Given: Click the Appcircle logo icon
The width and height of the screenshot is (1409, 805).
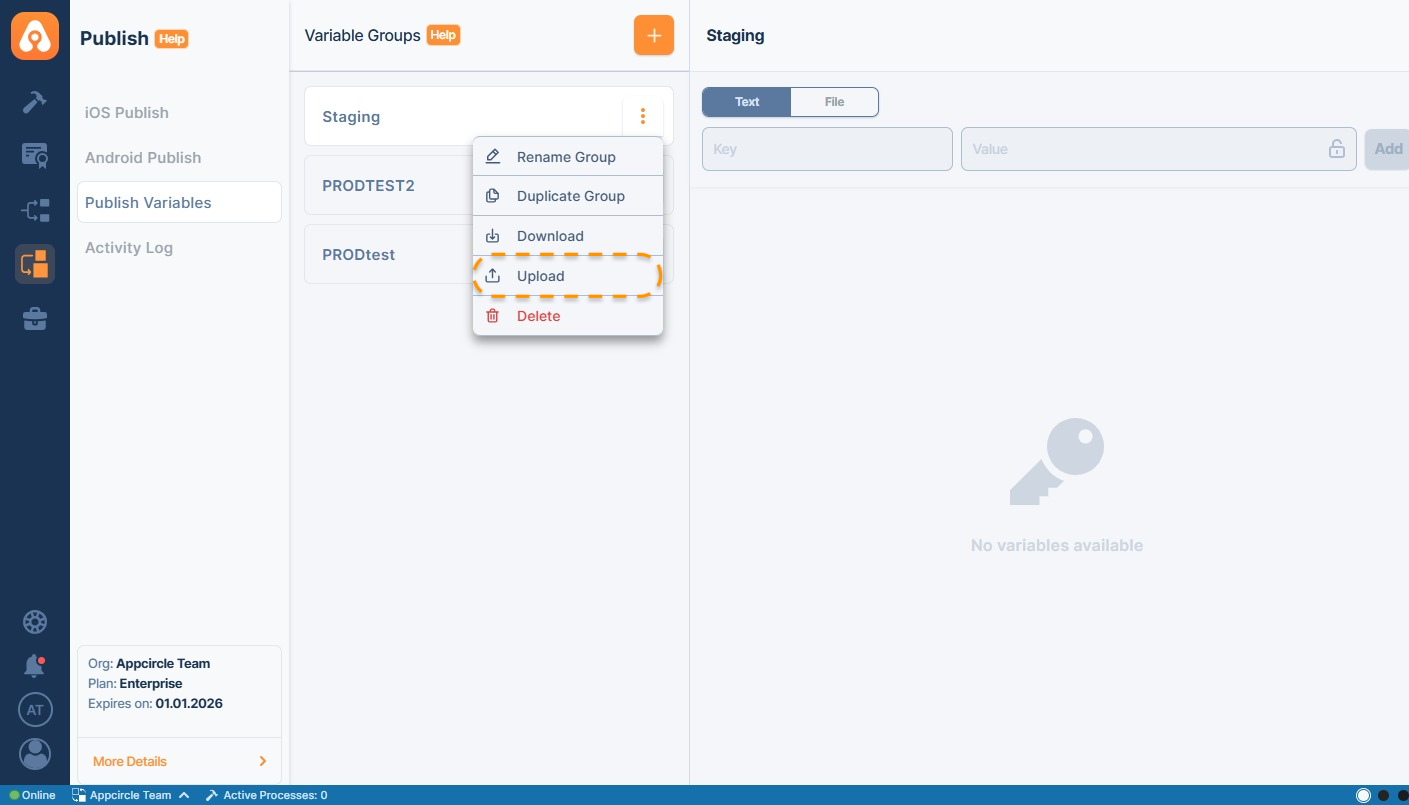Looking at the screenshot, I should 35,37.
